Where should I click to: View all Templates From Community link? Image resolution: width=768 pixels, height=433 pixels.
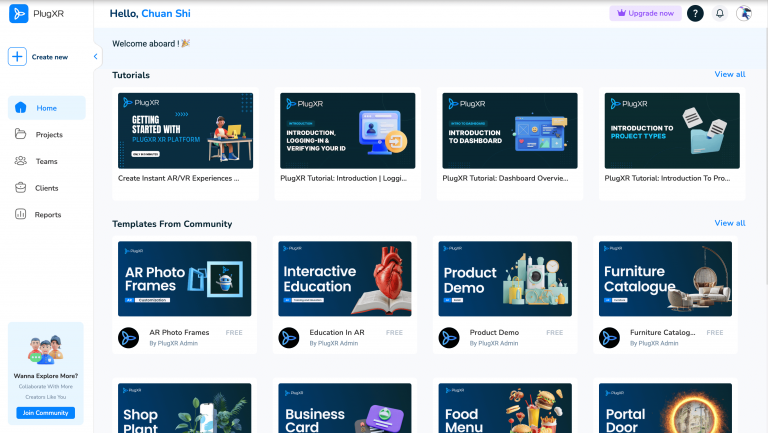click(x=729, y=223)
